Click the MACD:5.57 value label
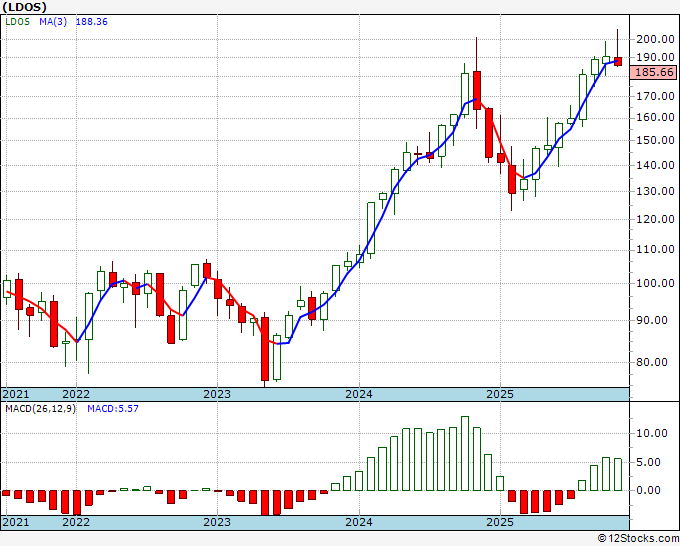This screenshot has height=546, width=680. pos(113,409)
